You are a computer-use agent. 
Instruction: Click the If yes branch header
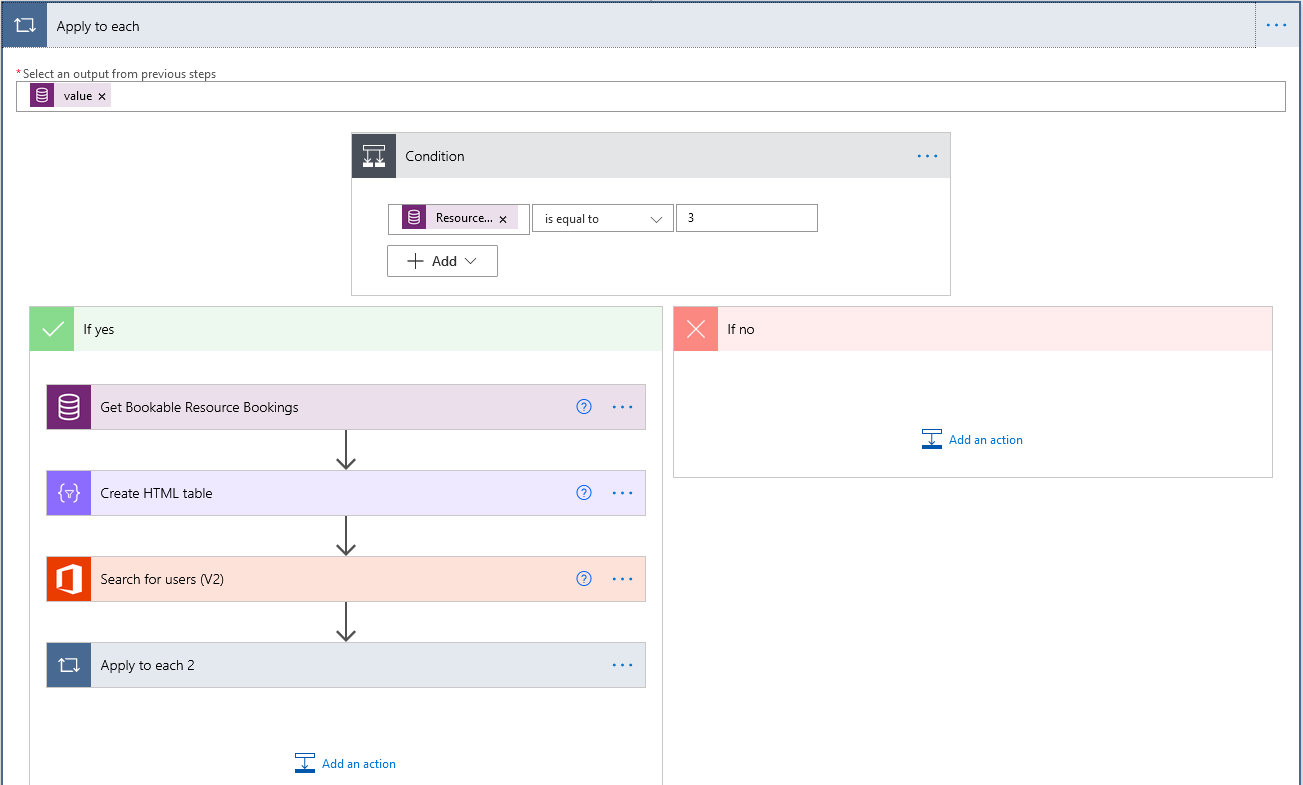[346, 329]
